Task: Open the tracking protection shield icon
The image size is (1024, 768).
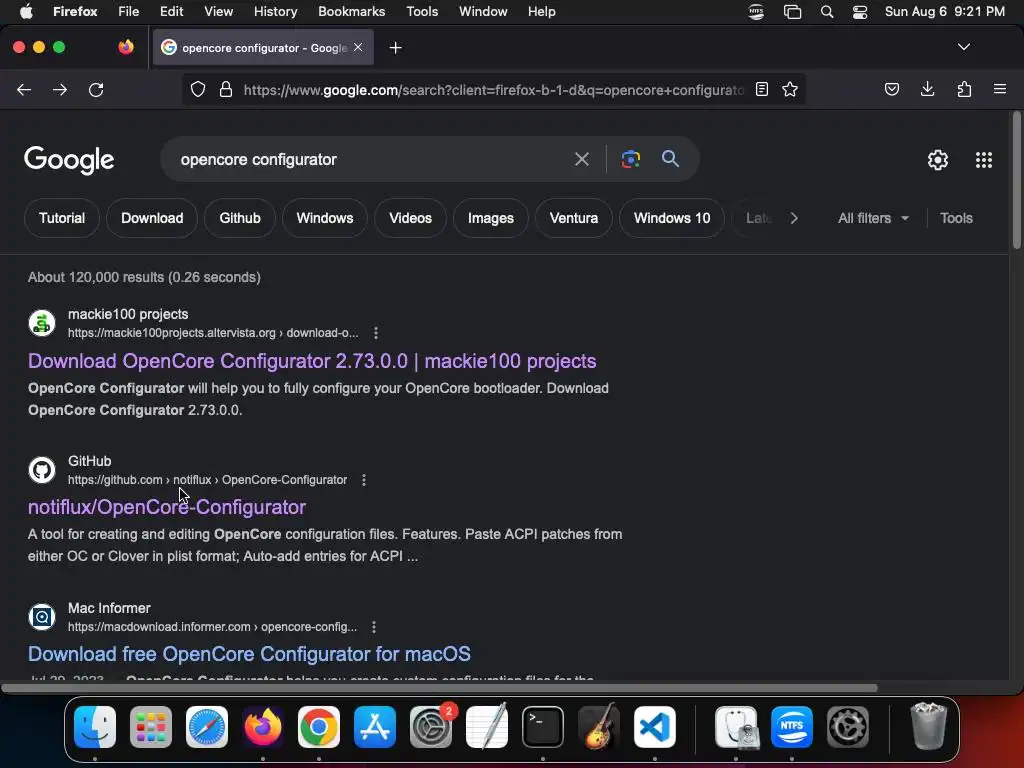Action: pyautogui.click(x=198, y=89)
